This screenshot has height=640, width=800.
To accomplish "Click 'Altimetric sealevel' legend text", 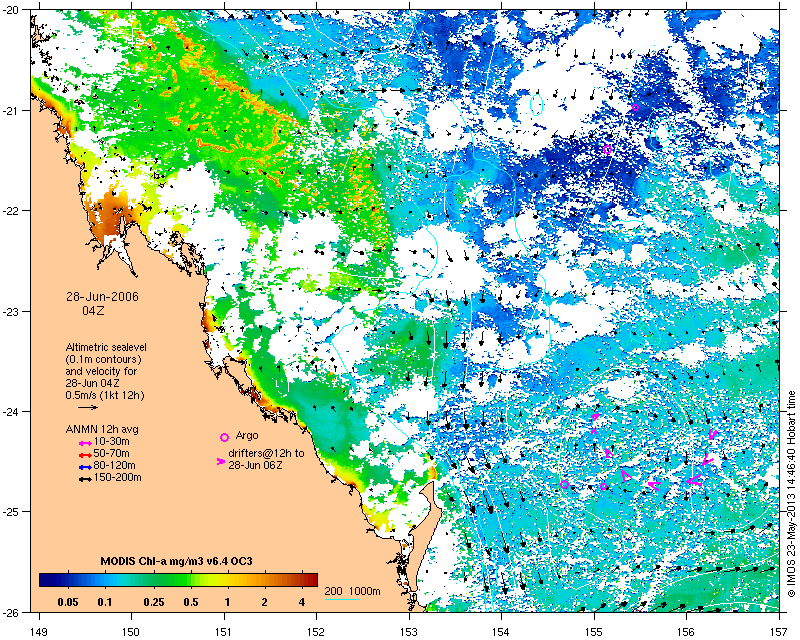I will coord(106,347).
